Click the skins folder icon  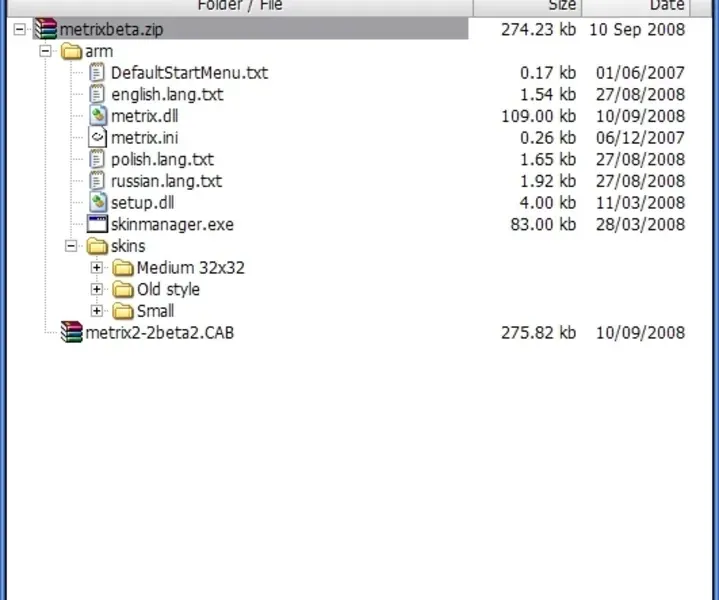point(97,246)
